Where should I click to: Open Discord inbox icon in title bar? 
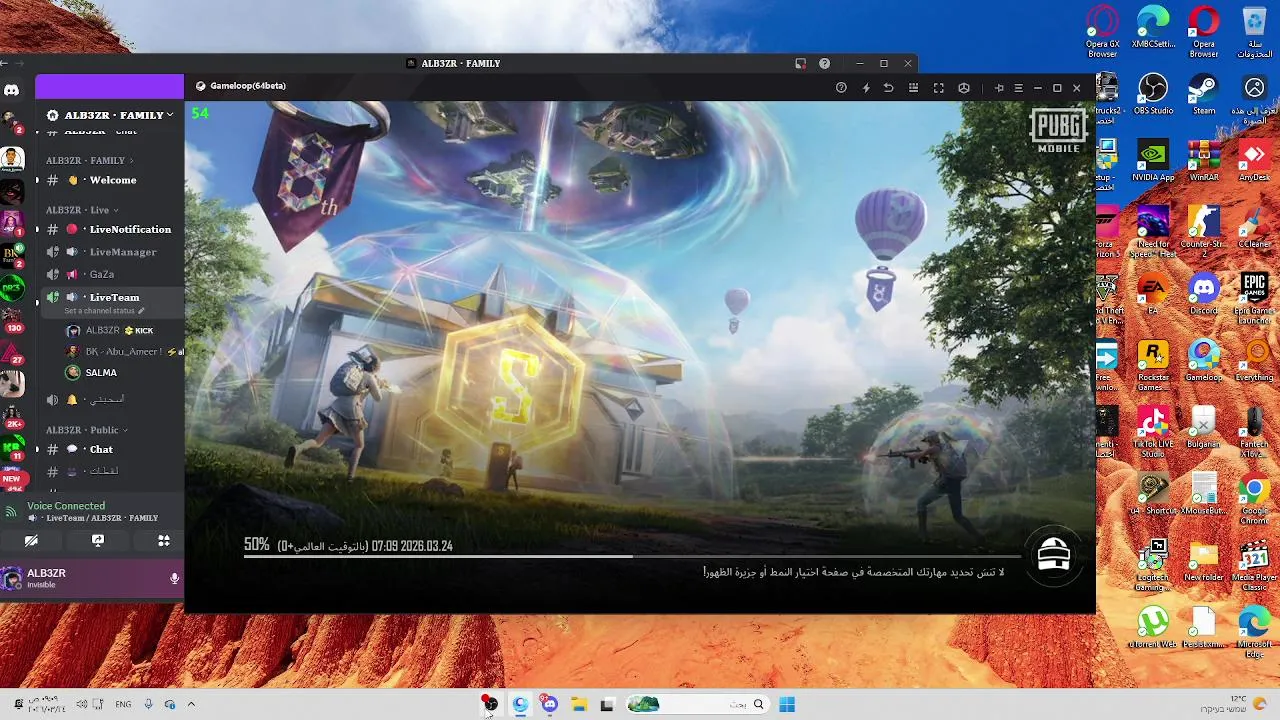tap(800, 63)
